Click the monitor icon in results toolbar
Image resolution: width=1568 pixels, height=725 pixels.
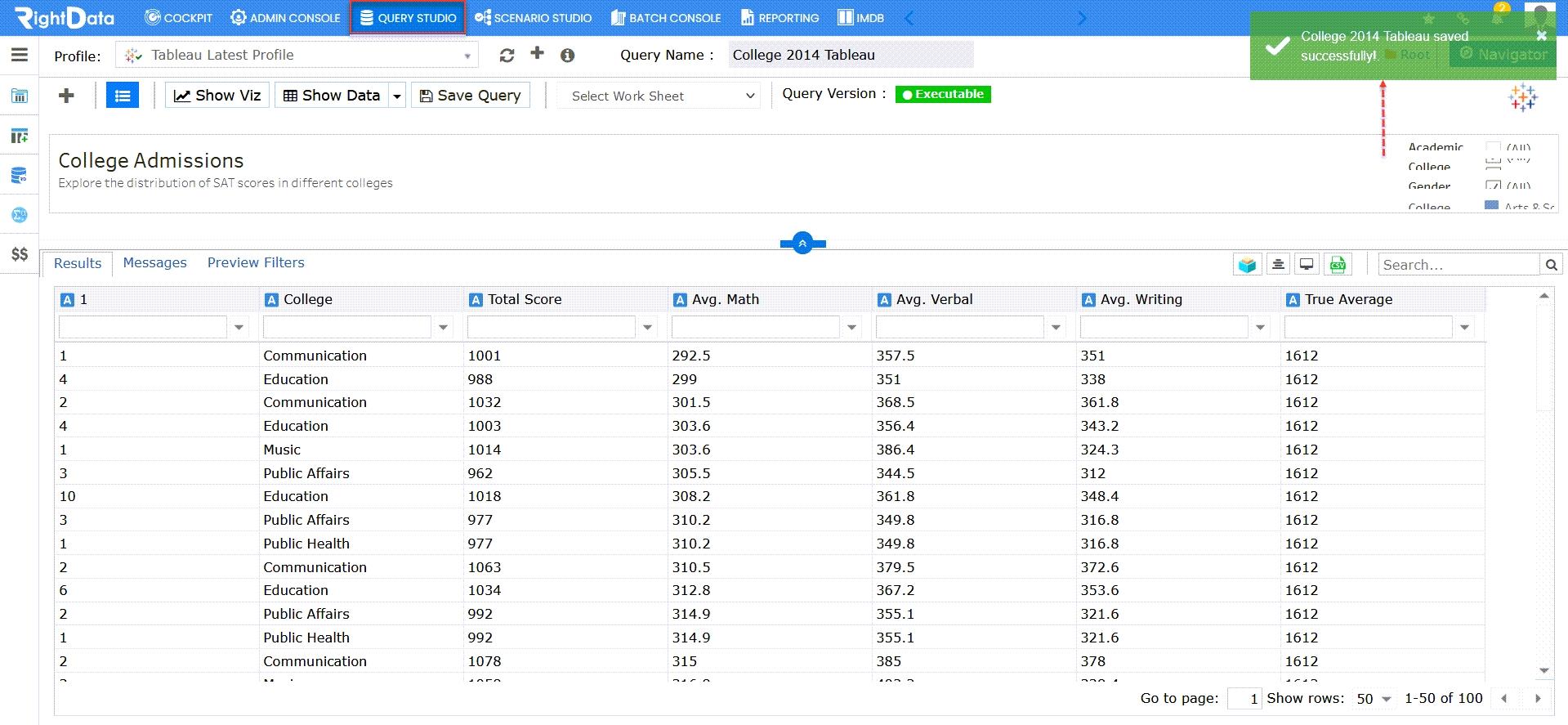[x=1307, y=264]
